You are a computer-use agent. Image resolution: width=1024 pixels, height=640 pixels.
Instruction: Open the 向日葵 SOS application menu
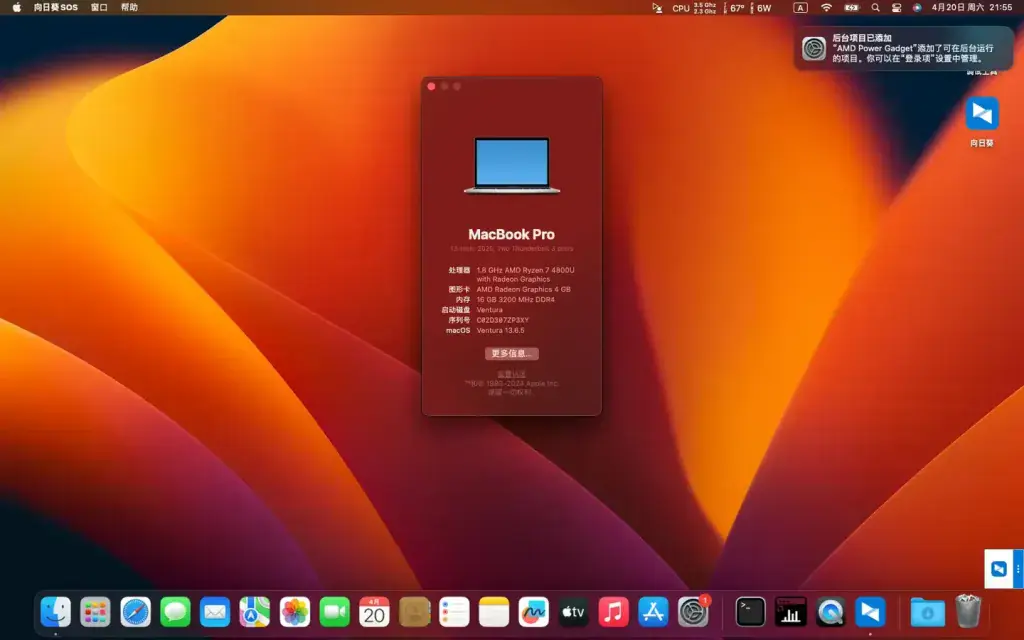coord(56,7)
